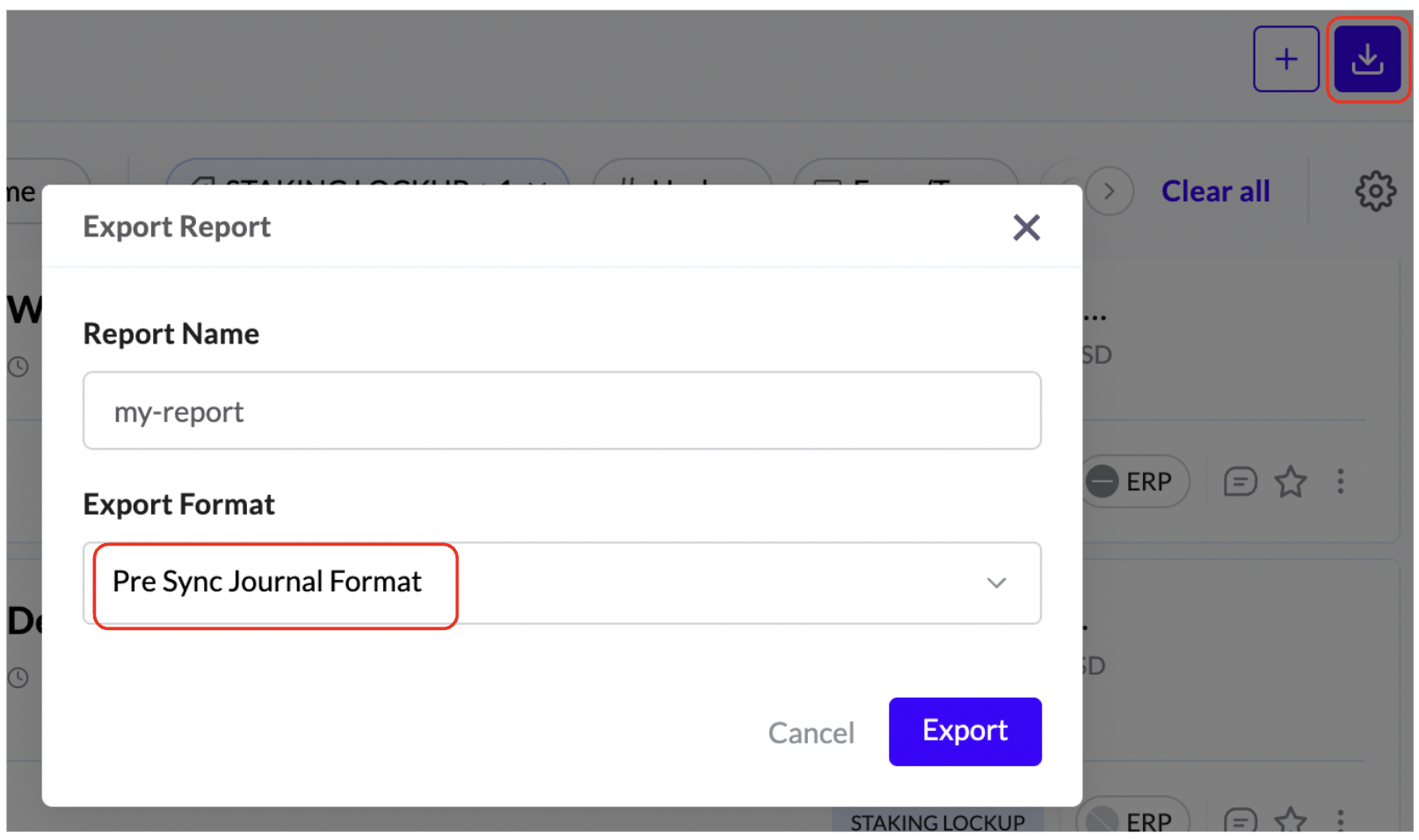
Task: Close the Export Report dialog
Action: pos(1025,228)
